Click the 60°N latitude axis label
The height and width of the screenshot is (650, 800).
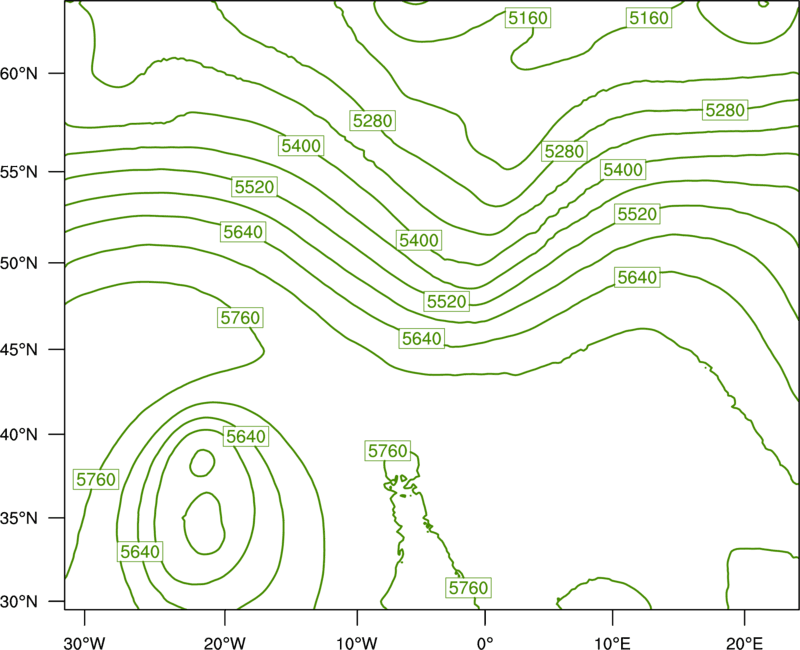tap(19, 74)
